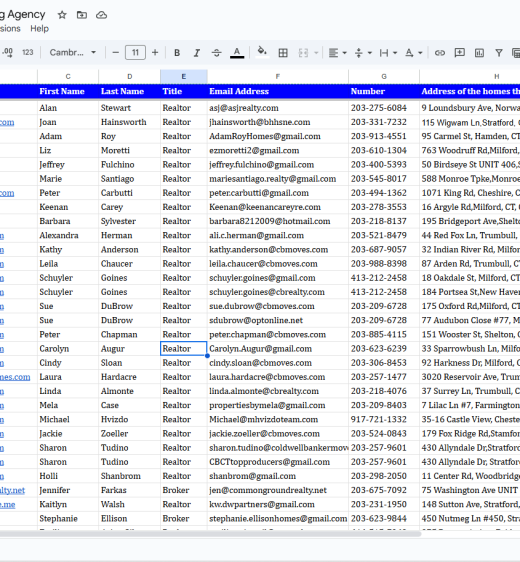Image resolution: width=520 pixels, height=562 pixels.
Task: Select kathy.anderson@cbmoves.com cell
Action: click(x=278, y=249)
